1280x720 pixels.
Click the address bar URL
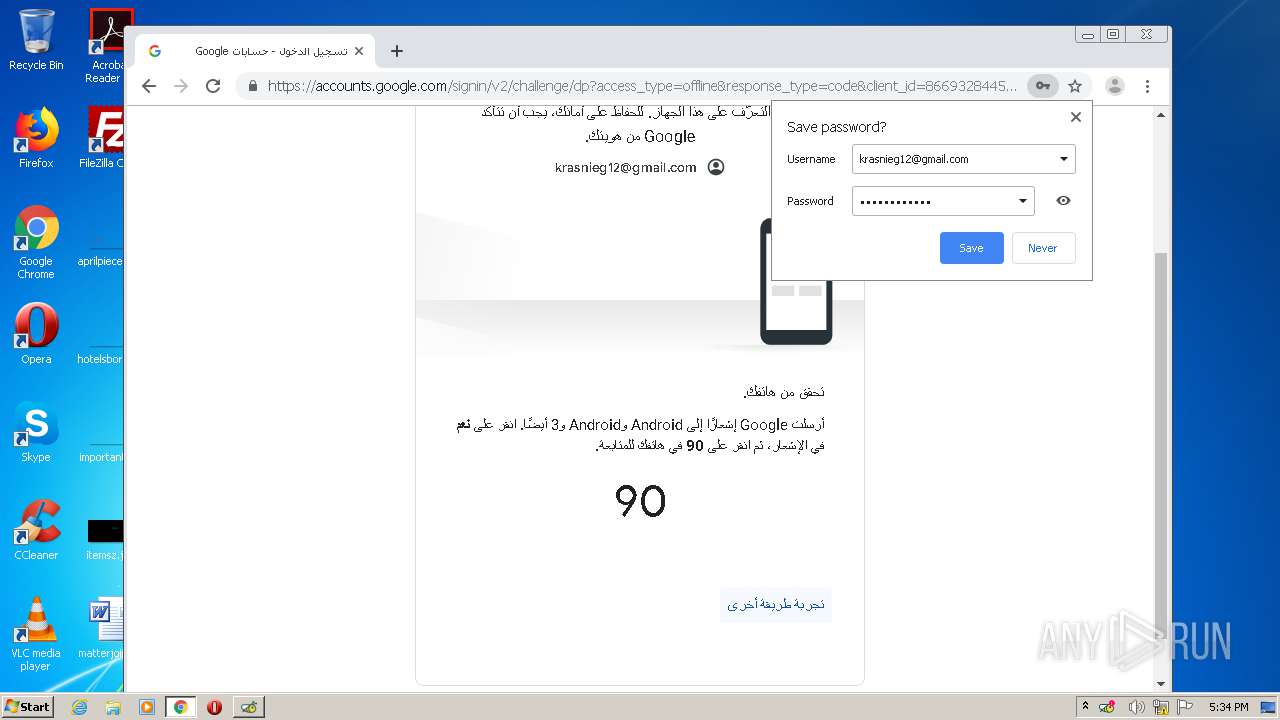(642, 86)
